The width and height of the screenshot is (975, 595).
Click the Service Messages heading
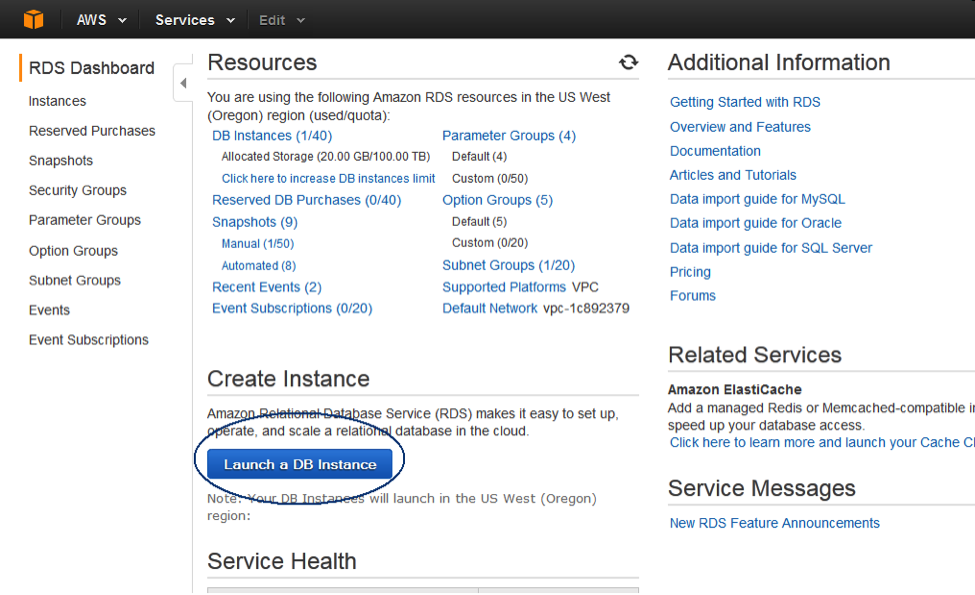762,488
